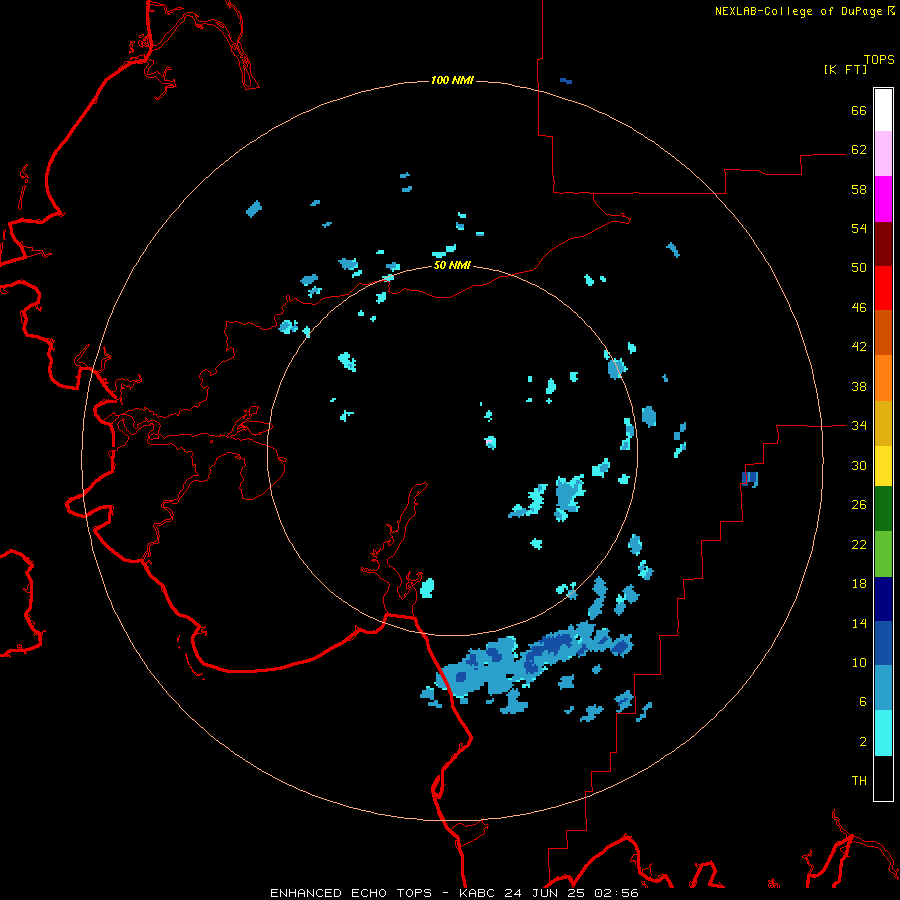The image size is (900, 900).
Task: Select the light blue swatch beside 6
Action: (x=883, y=688)
